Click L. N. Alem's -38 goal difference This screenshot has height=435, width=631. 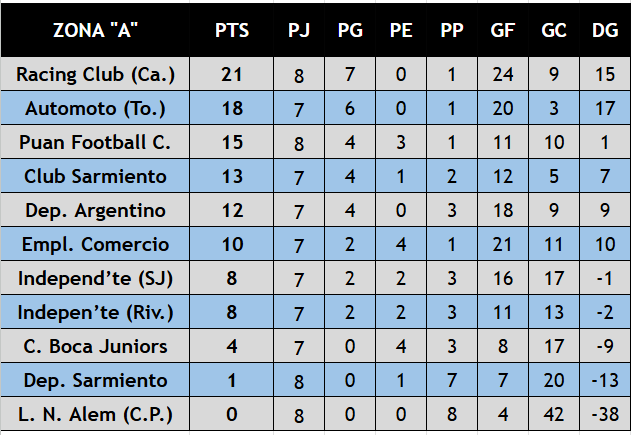[x=605, y=414]
